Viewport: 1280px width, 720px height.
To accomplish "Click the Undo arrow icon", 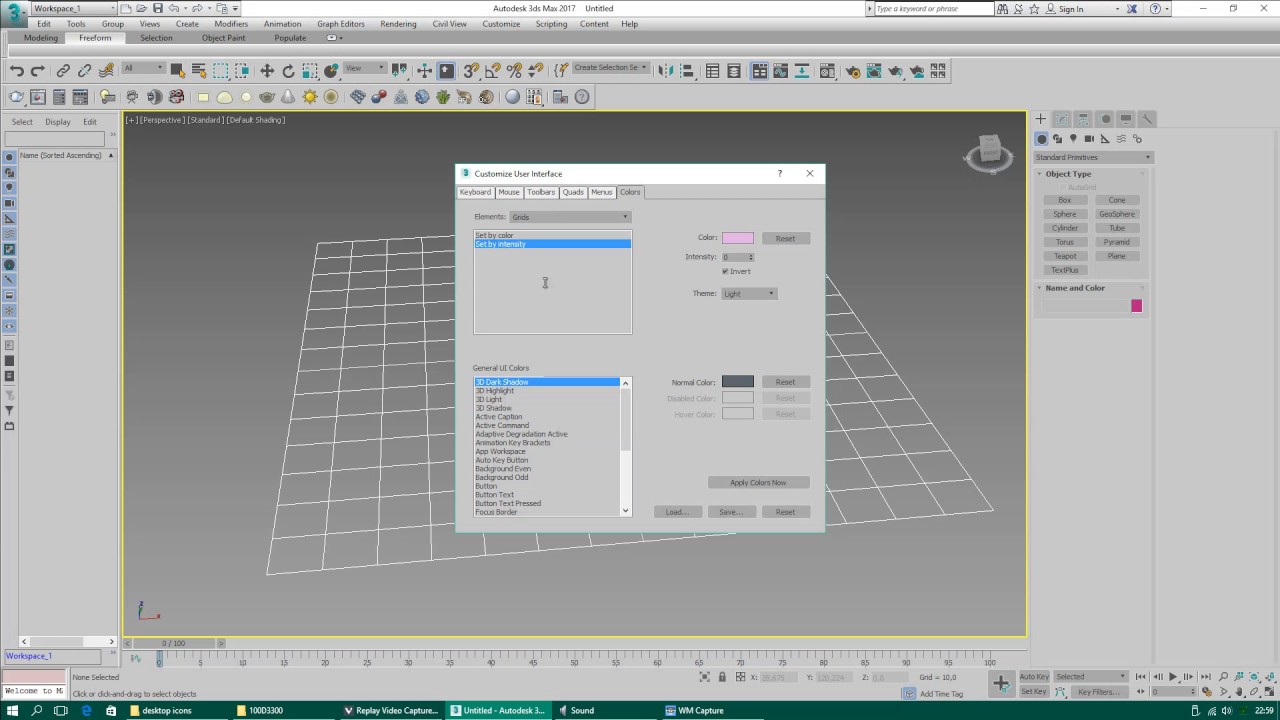I will point(16,71).
